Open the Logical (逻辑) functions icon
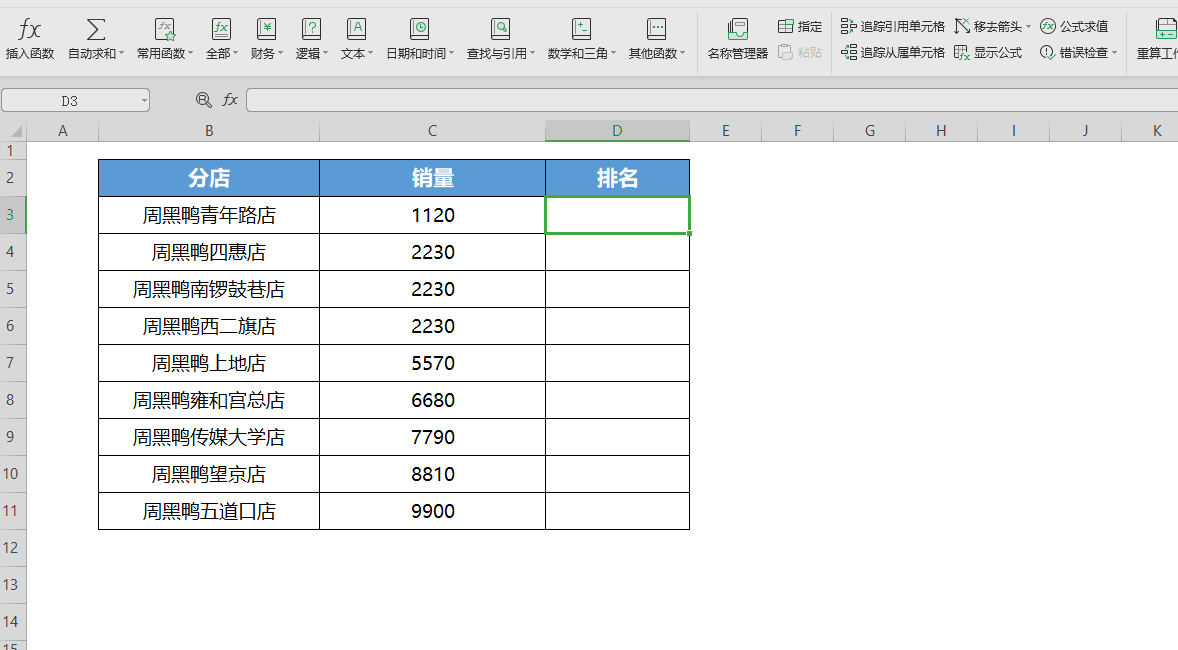 click(311, 29)
